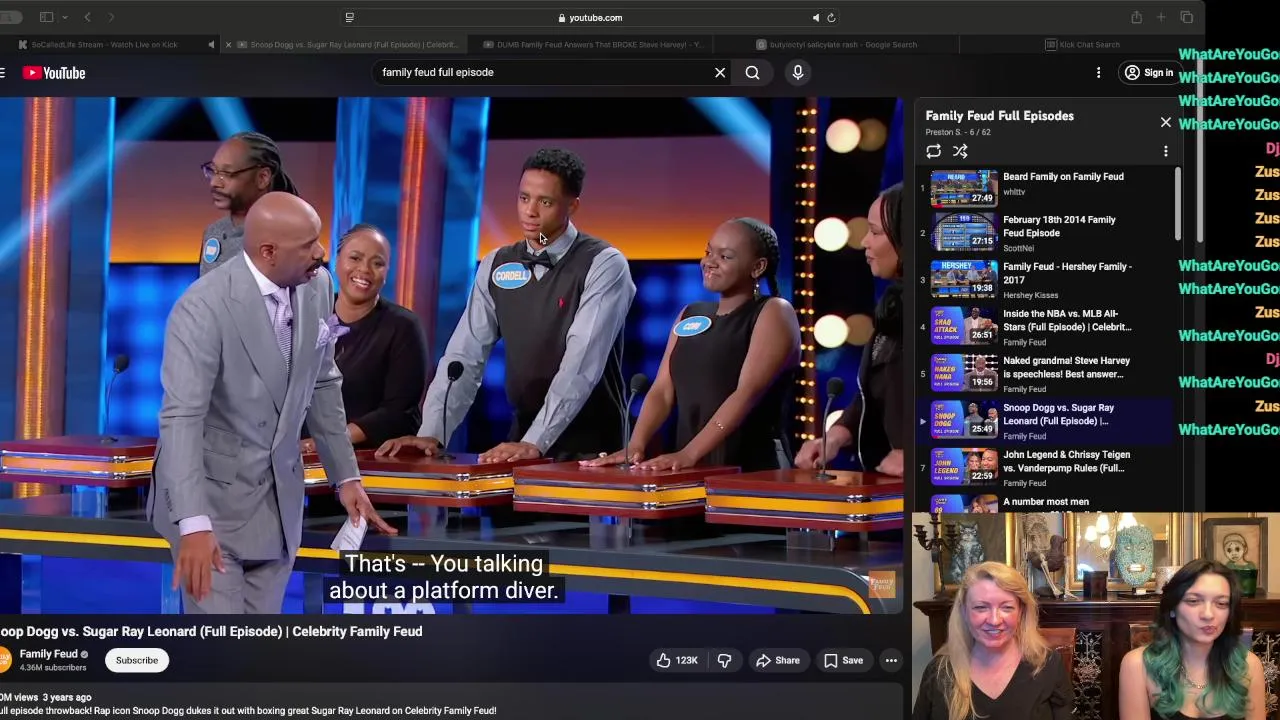Switch to SoCalledLife Stream Kick tab
This screenshot has height=720, width=1280.
click(104, 44)
